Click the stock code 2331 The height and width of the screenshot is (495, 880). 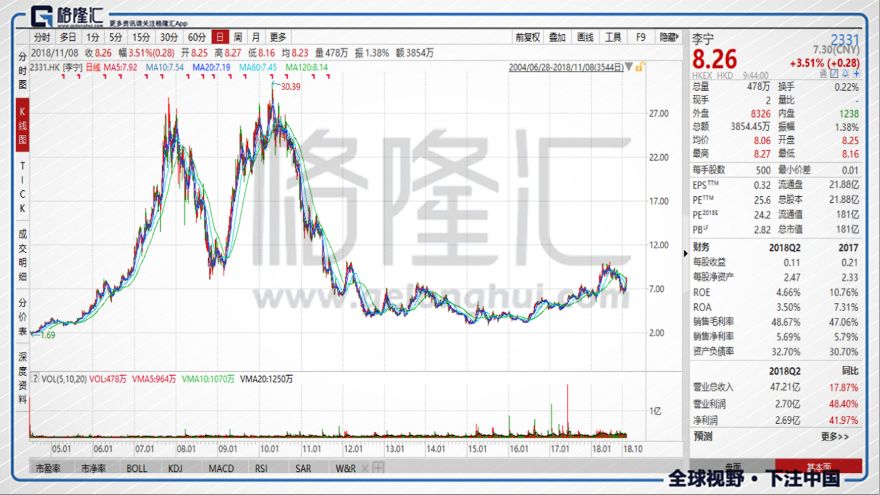(x=845, y=39)
